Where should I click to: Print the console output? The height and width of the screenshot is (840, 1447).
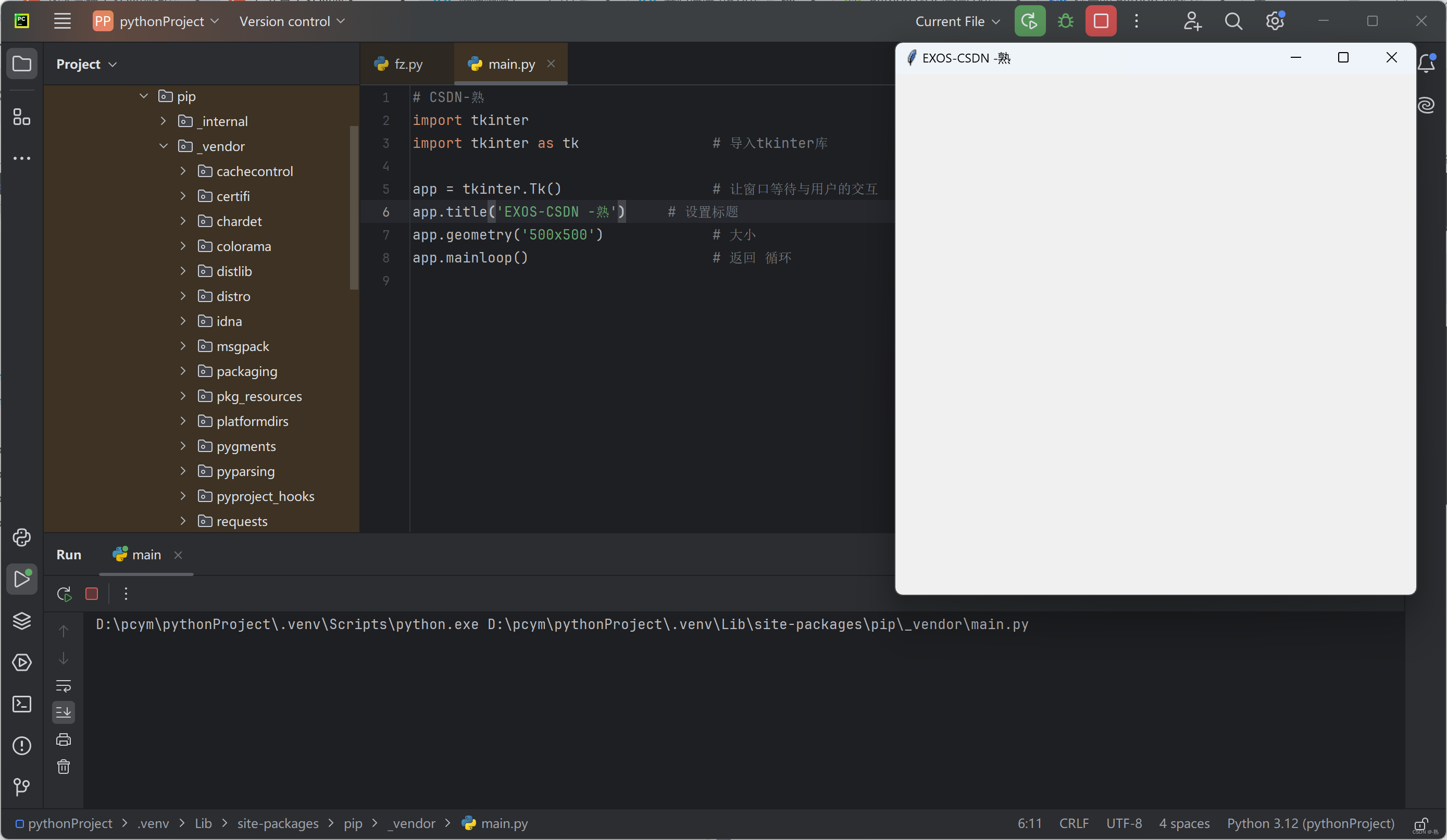pyautogui.click(x=63, y=739)
